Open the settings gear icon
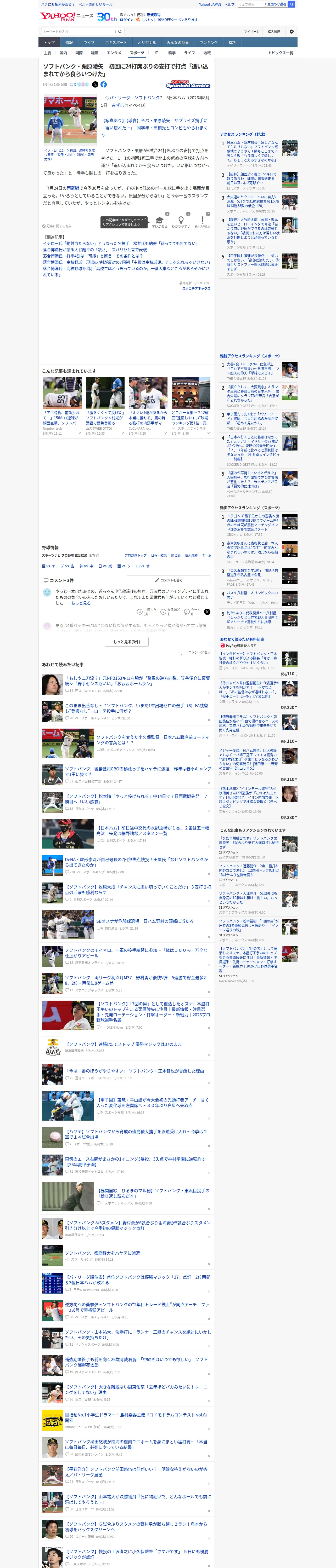The height and width of the screenshot is (1568, 336). (x=292, y=32)
